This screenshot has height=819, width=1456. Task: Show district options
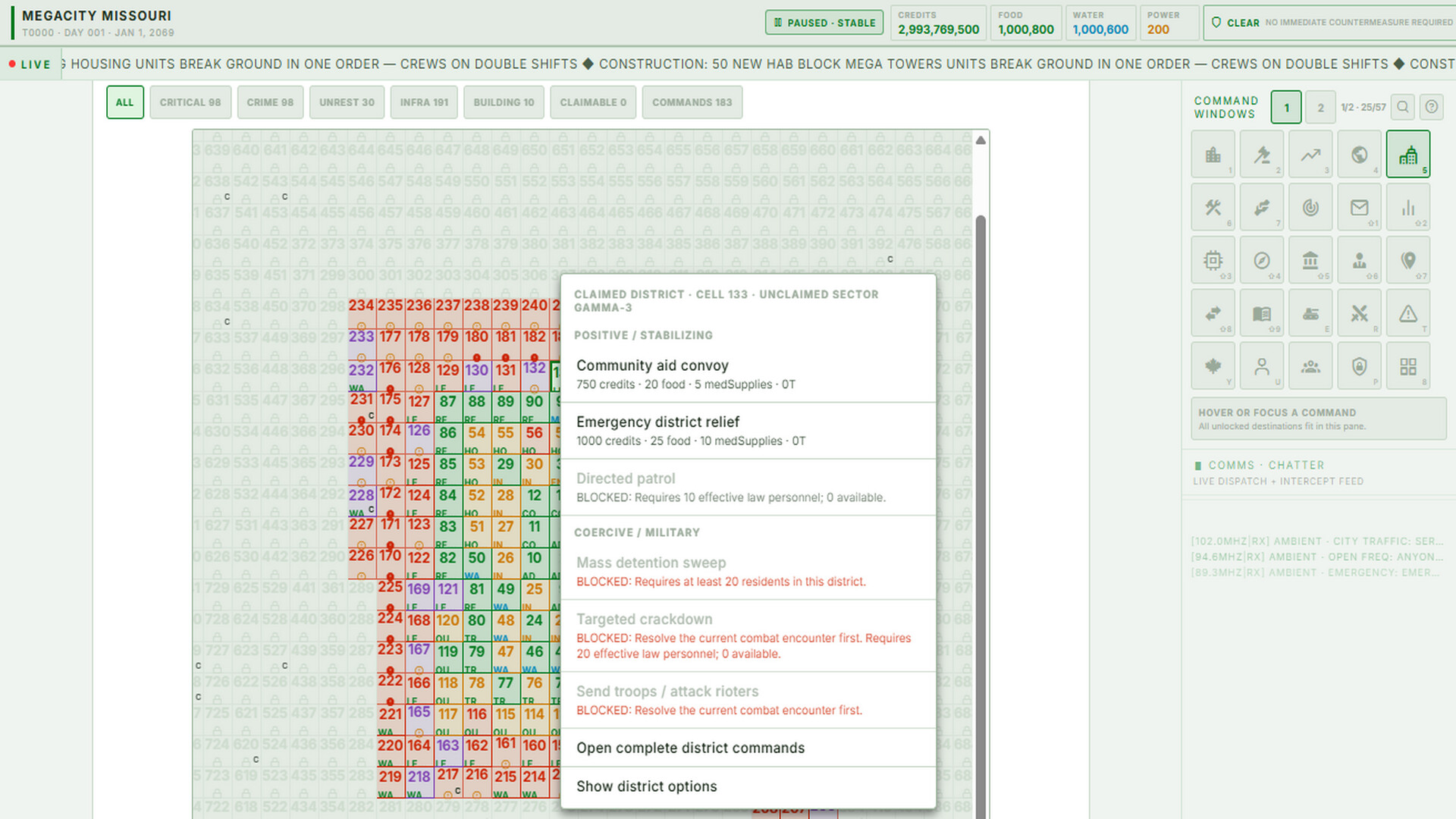748,786
